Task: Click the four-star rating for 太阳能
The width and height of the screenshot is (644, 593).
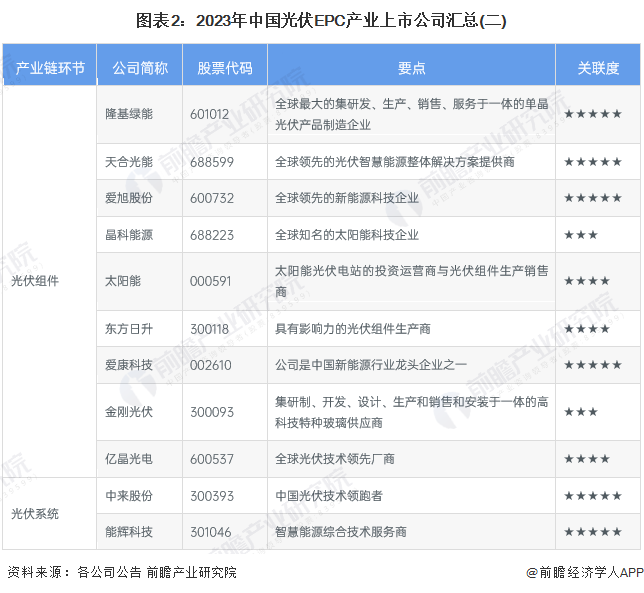Action: tap(587, 281)
